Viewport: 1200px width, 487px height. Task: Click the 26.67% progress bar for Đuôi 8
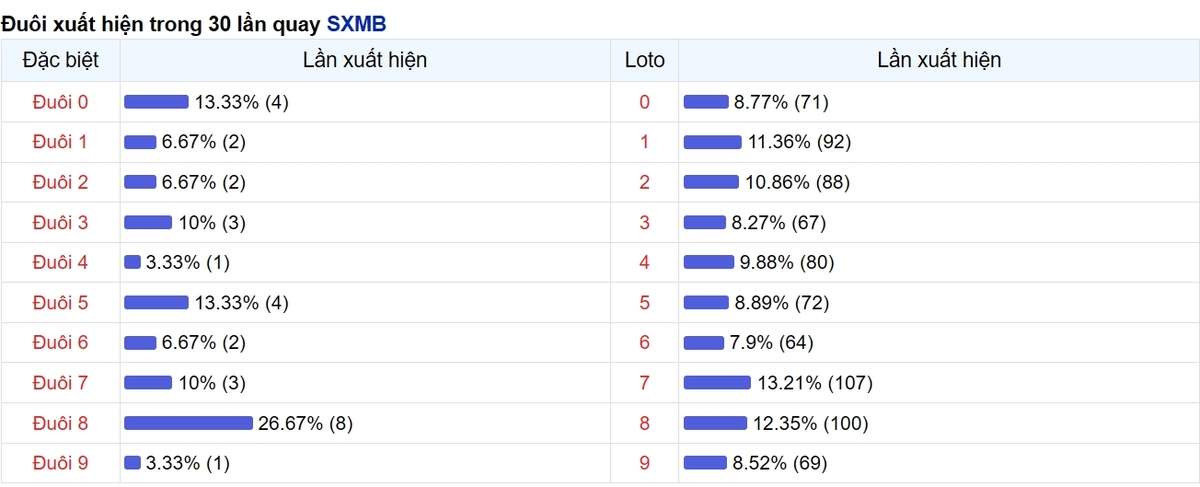(x=188, y=423)
